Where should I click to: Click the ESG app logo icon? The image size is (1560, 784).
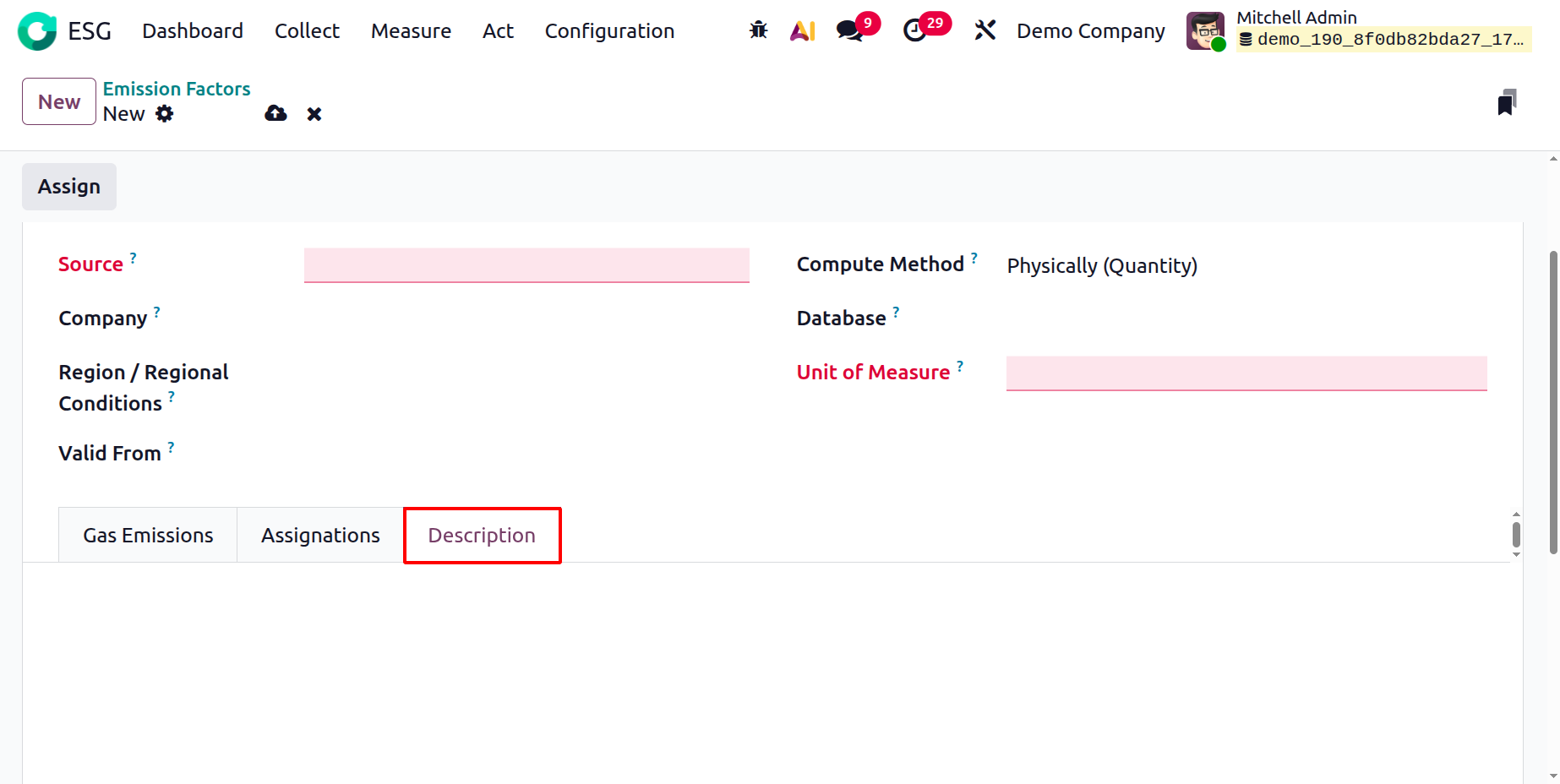pos(37,31)
